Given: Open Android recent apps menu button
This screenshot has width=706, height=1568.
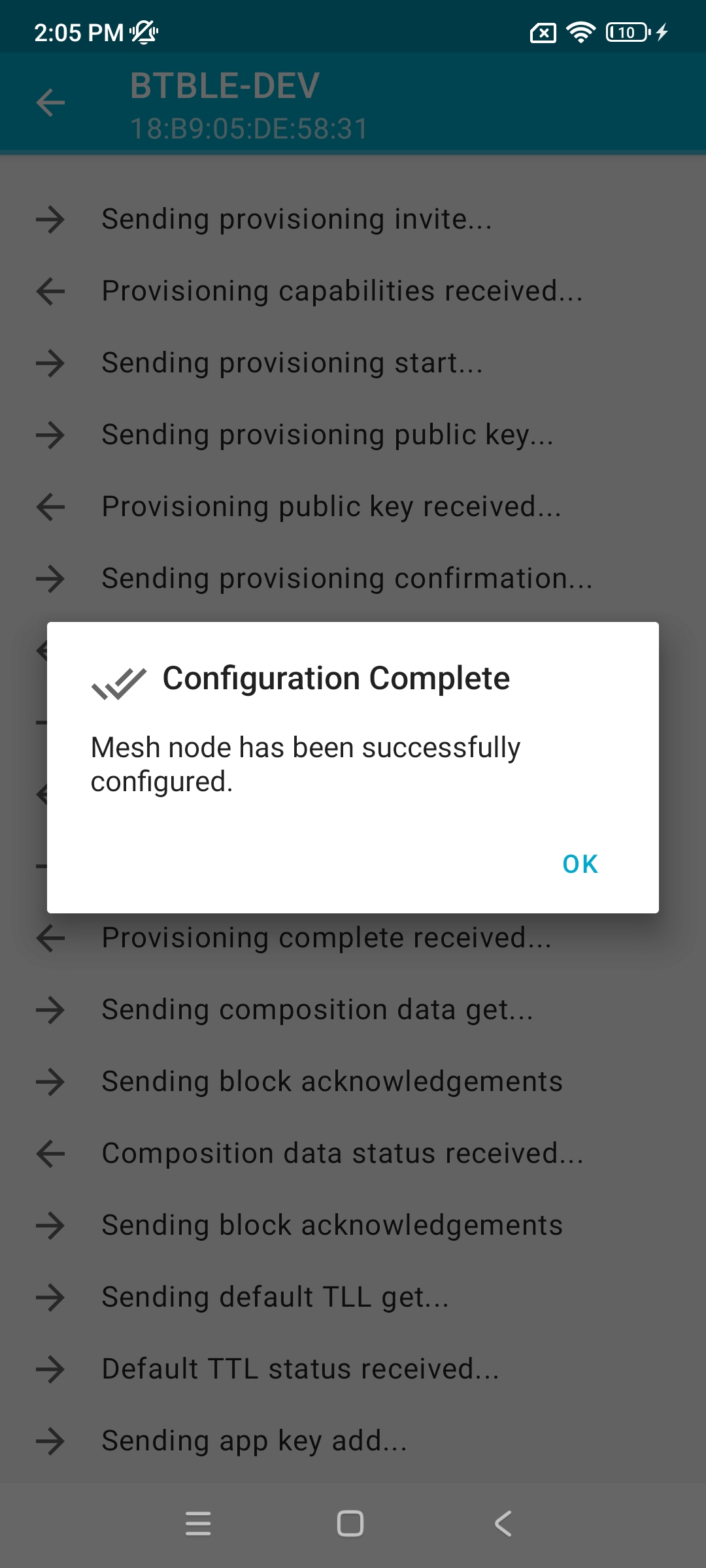Looking at the screenshot, I should coord(198,1524).
